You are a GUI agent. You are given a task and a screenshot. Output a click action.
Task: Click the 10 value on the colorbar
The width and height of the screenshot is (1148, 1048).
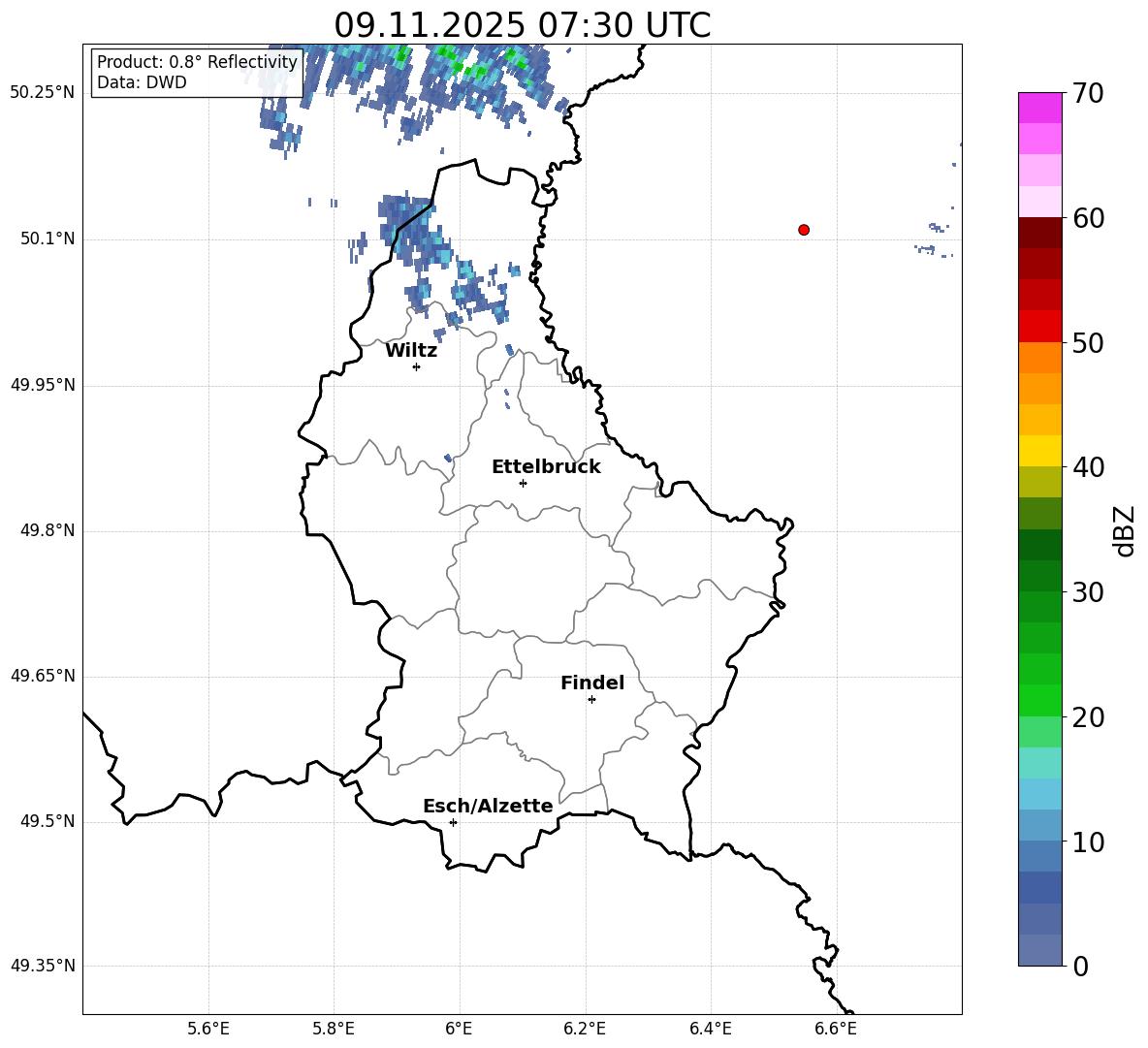click(x=1088, y=842)
